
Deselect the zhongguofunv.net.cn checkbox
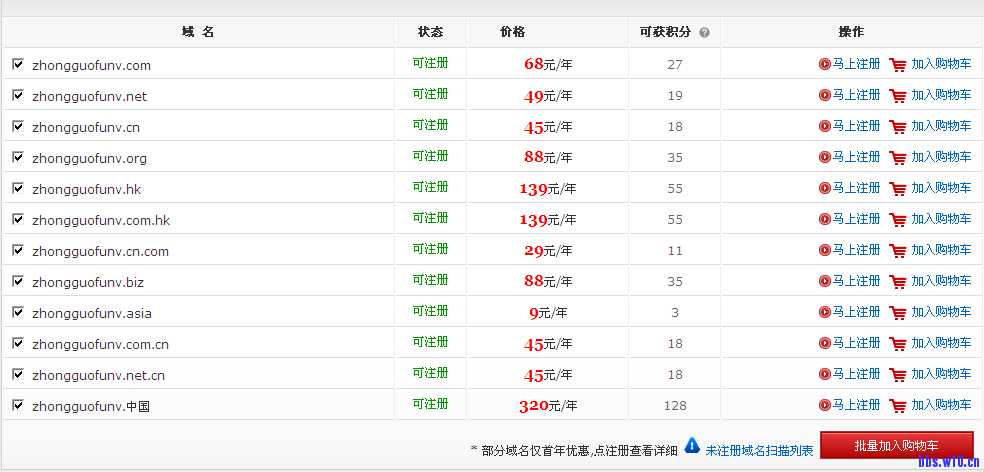[18, 374]
